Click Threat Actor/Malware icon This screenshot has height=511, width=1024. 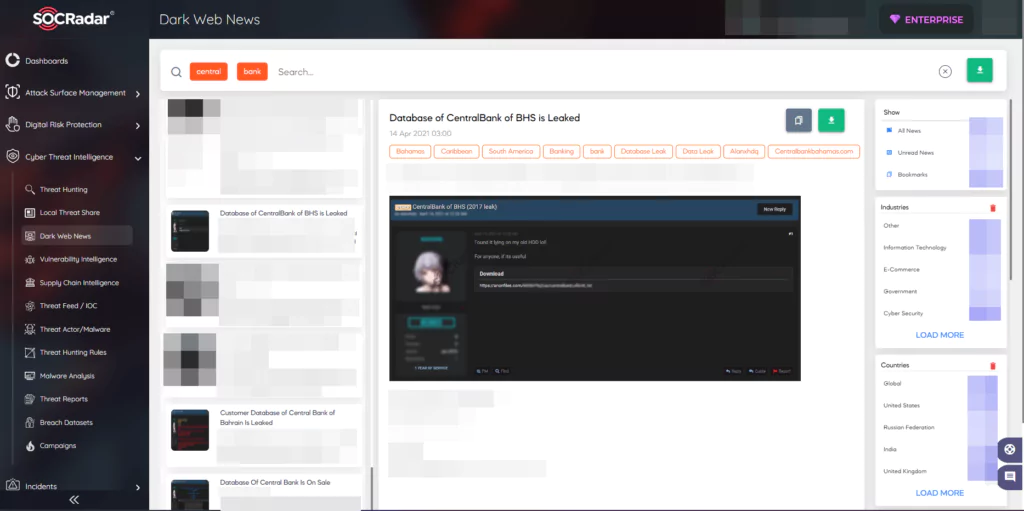click(29, 329)
